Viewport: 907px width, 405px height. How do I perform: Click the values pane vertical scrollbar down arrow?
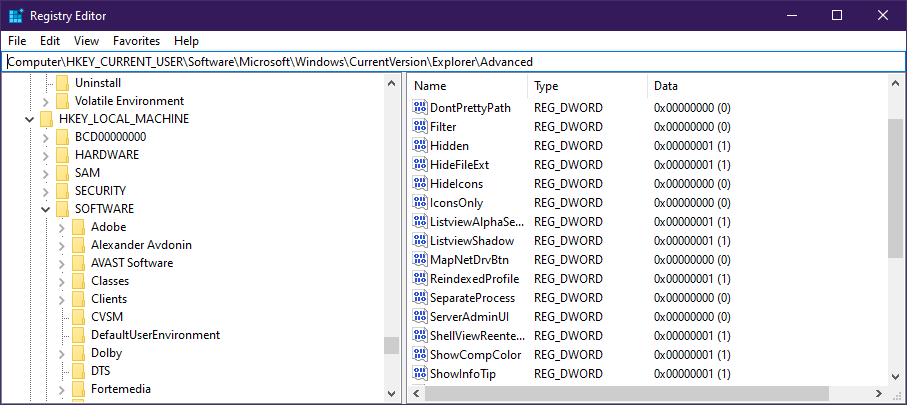coord(896,376)
